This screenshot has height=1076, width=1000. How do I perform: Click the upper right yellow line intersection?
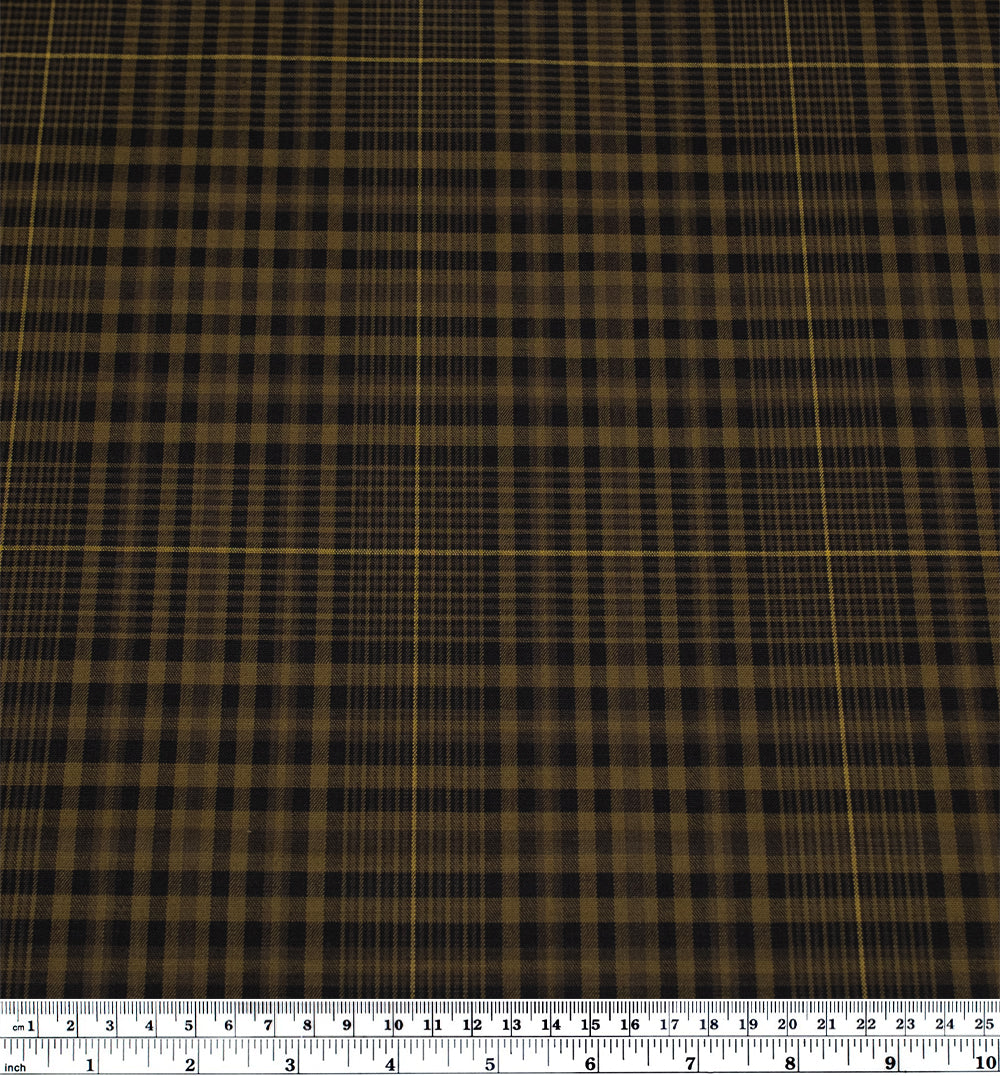[789, 64]
